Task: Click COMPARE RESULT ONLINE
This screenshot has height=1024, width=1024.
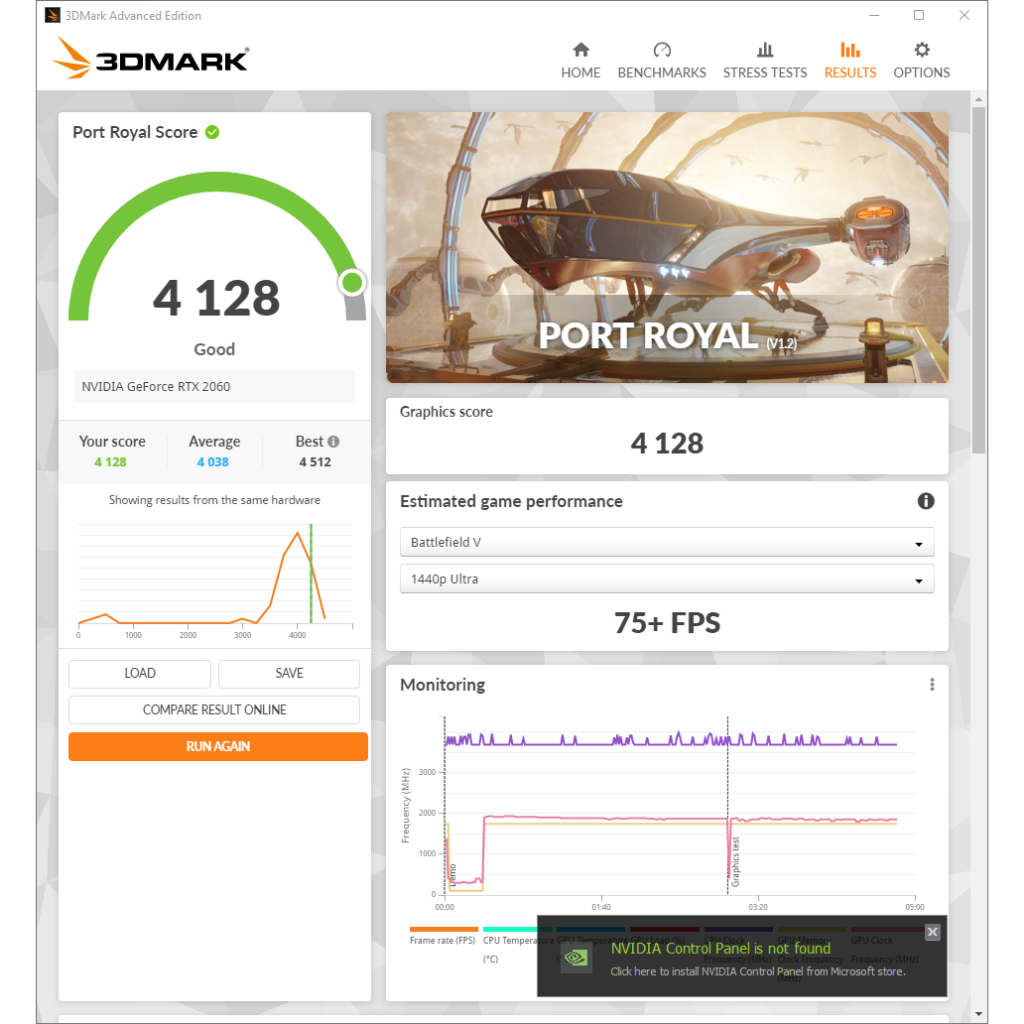Action: (x=214, y=710)
